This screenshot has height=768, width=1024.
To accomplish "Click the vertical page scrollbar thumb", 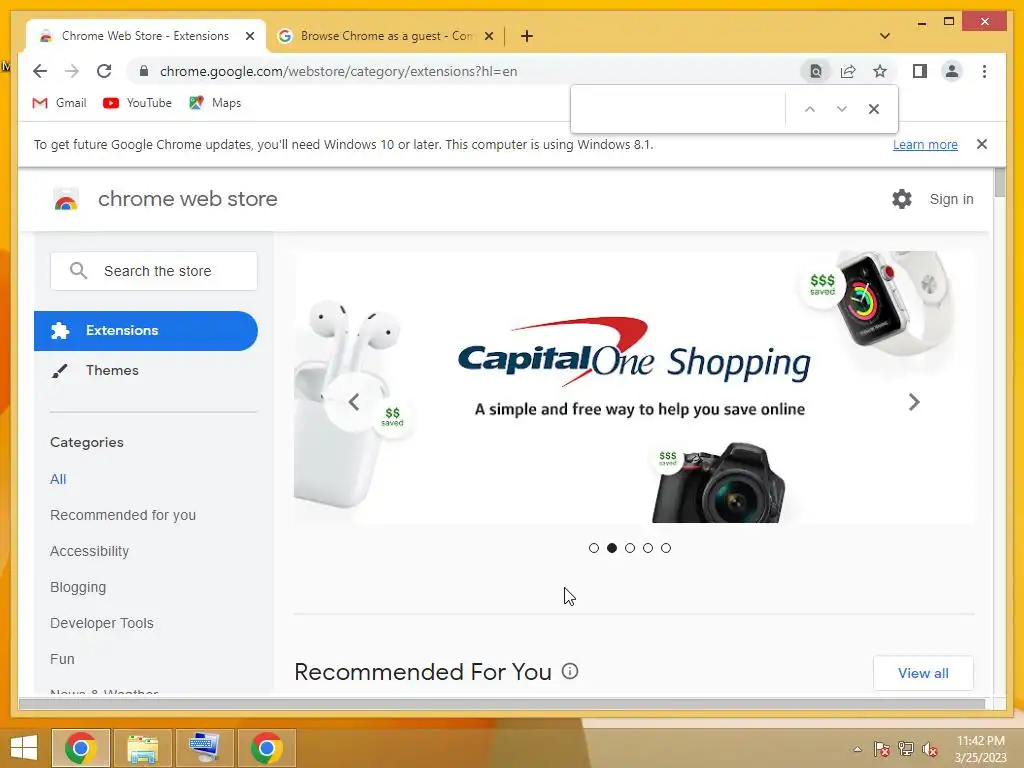I will 999,182.
